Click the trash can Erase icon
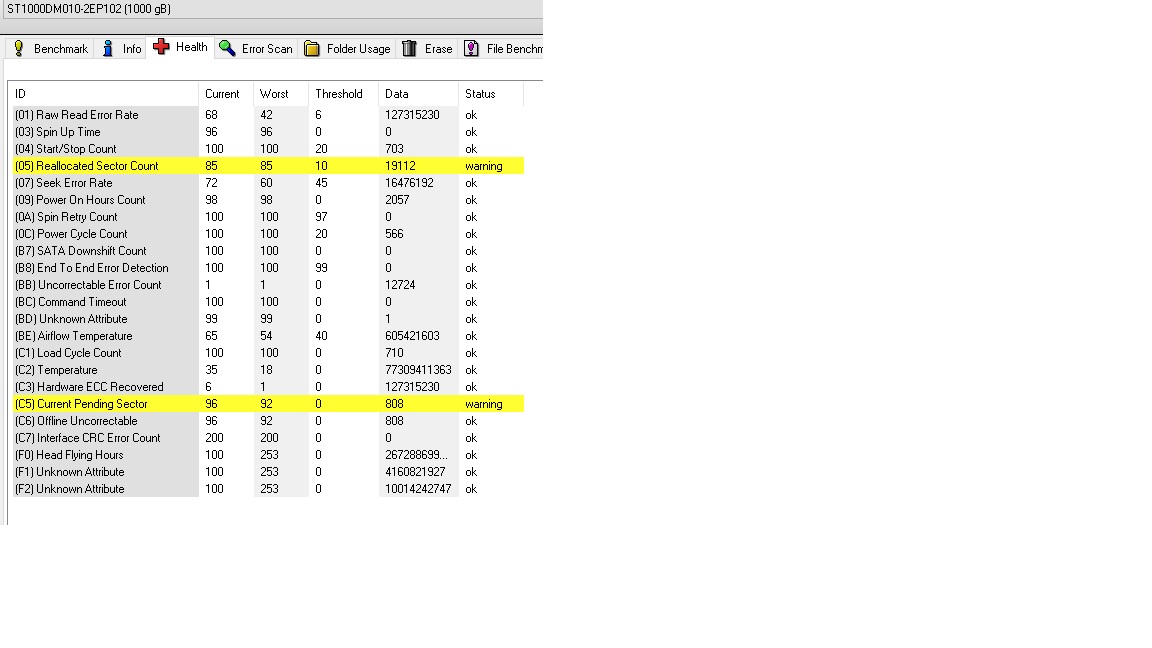 coord(410,48)
